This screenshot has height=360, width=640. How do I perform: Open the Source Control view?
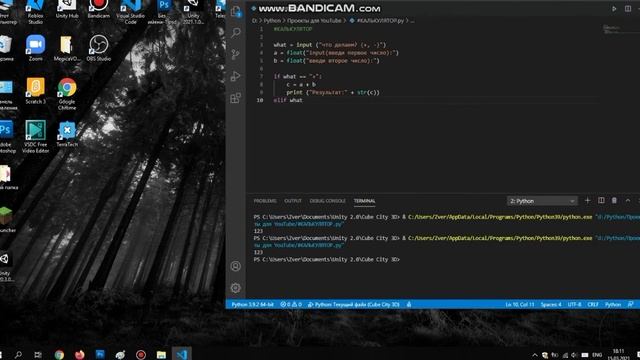(236, 54)
